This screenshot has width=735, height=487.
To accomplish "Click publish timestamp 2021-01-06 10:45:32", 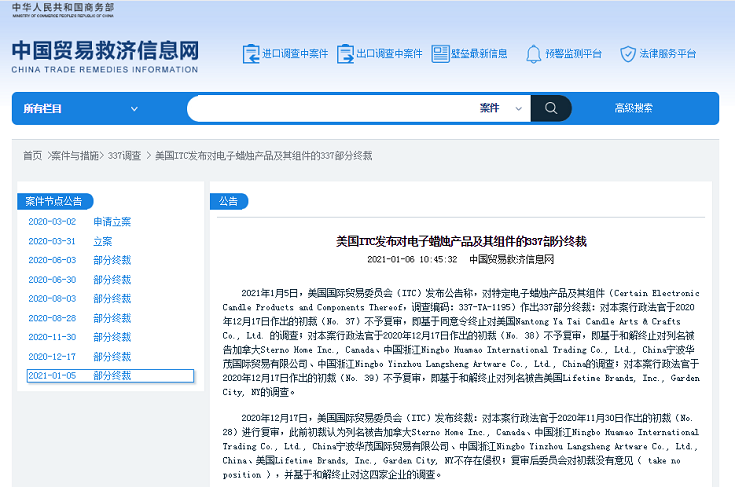I will point(412,259).
